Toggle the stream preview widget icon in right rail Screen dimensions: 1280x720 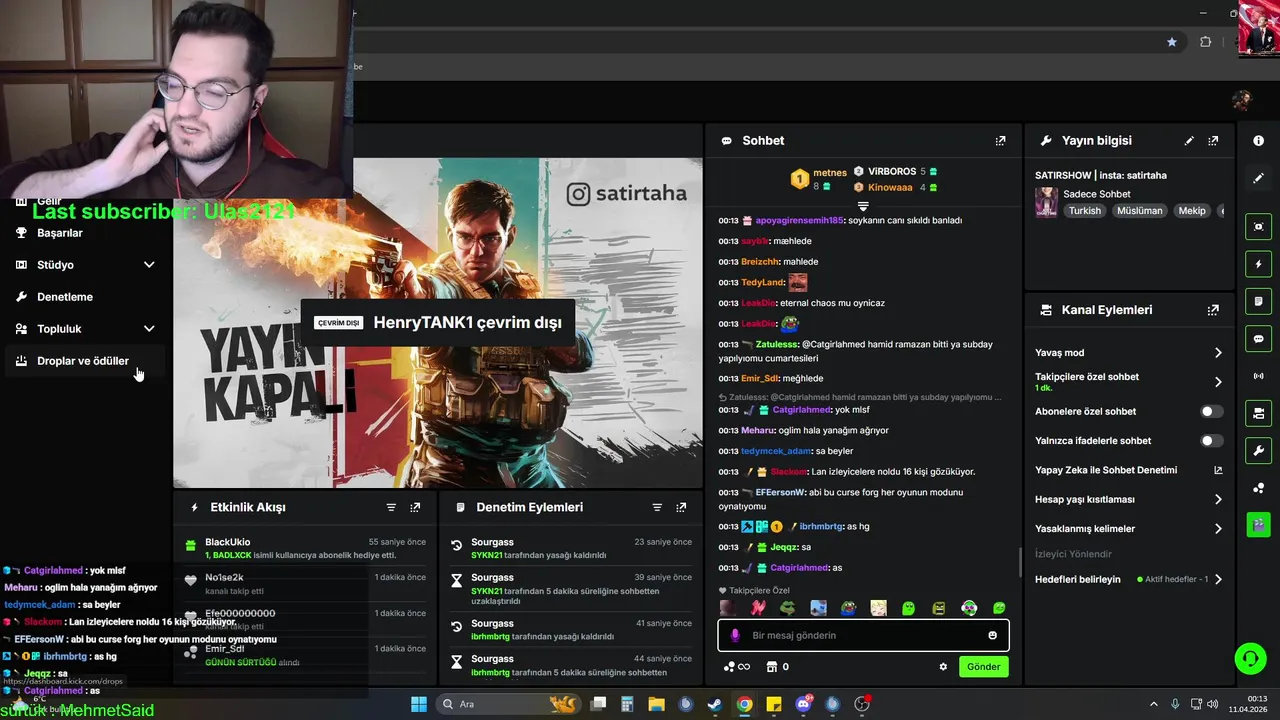click(1258, 226)
